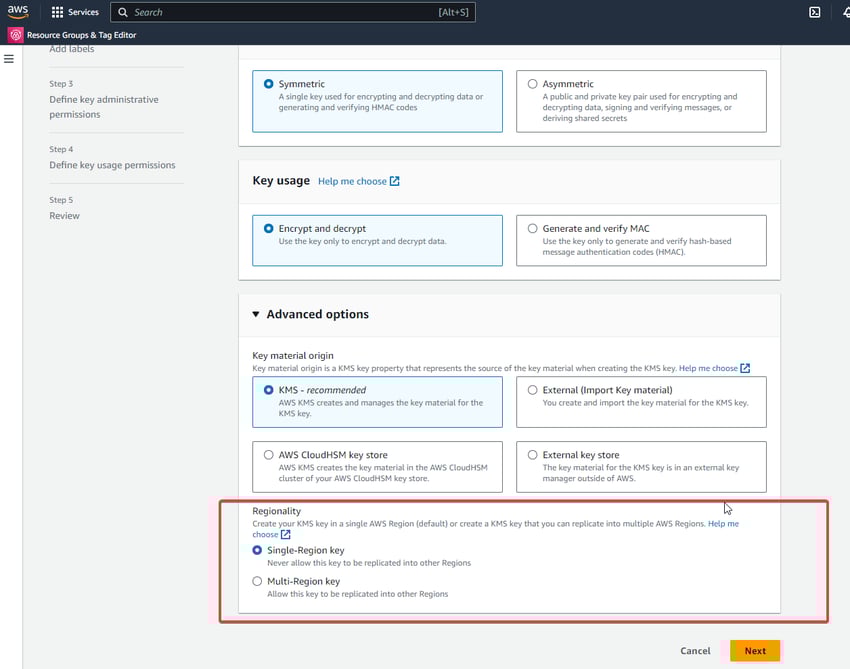This screenshot has width=850, height=669.
Task: Choose Multi-Region key regionality
Action: pyautogui.click(x=257, y=581)
